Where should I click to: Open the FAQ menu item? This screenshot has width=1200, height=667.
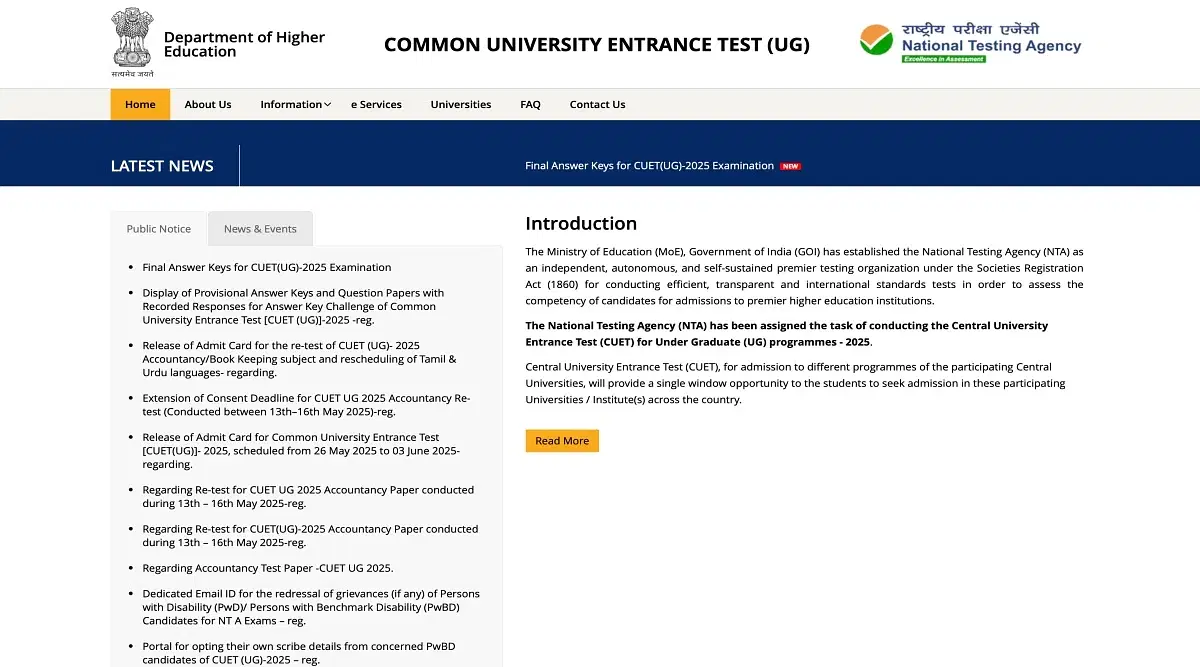[530, 104]
